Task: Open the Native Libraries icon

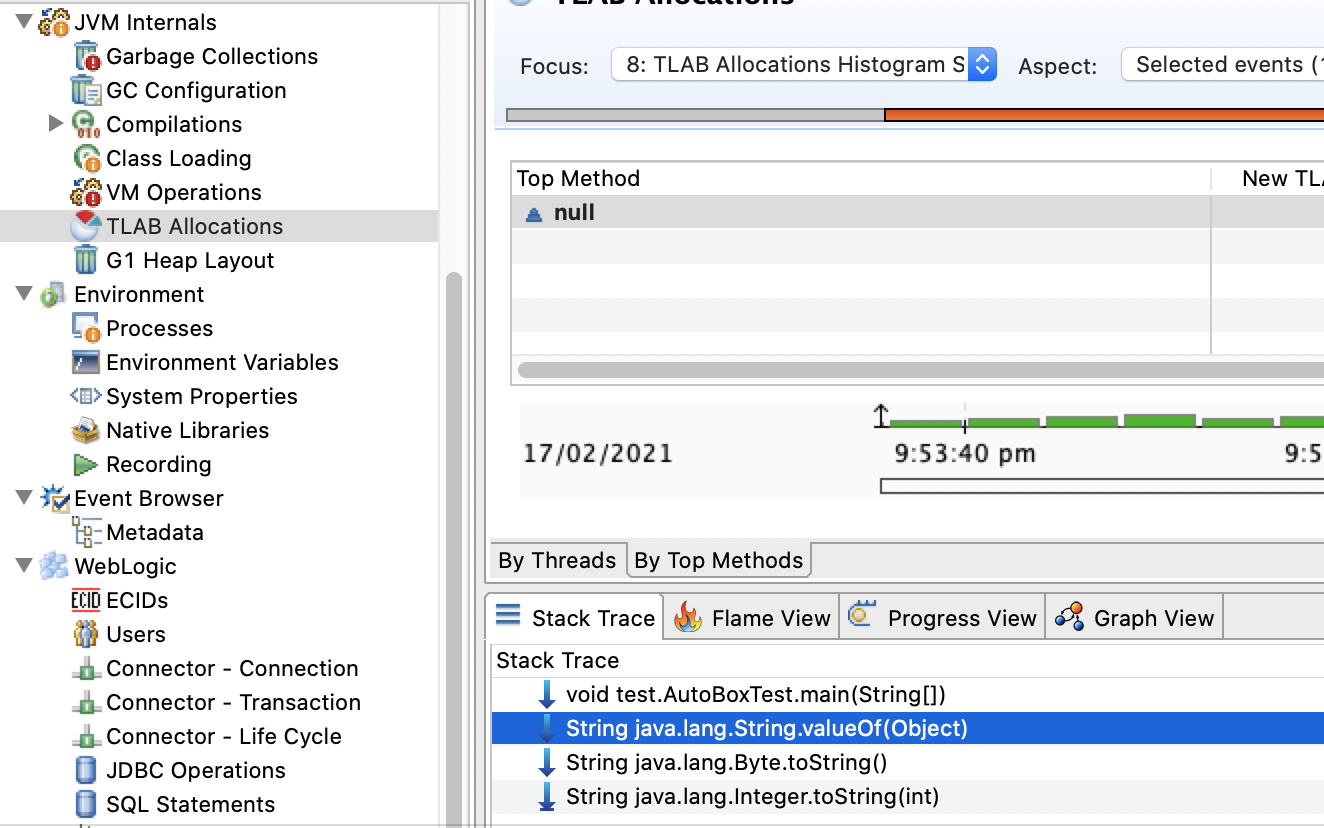Action: pyautogui.click(x=86, y=431)
